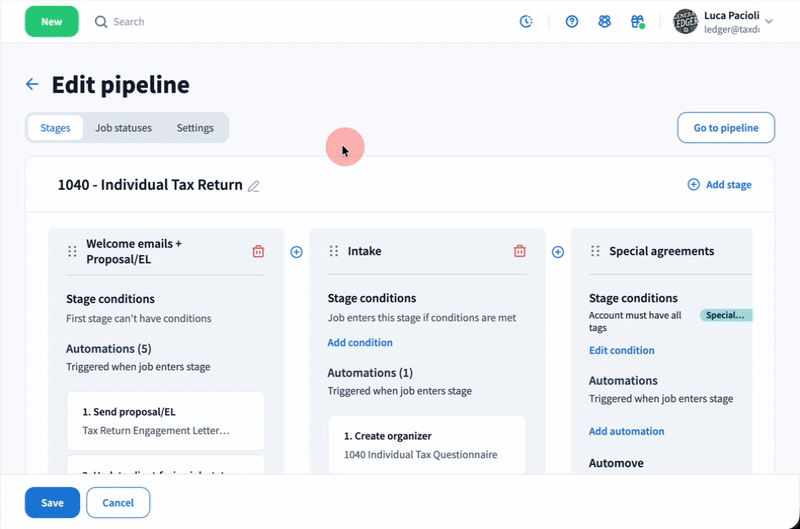Expand the Luca Pacioli account dropdown
Image resolution: width=800 pixels, height=529 pixels.
coord(768,21)
